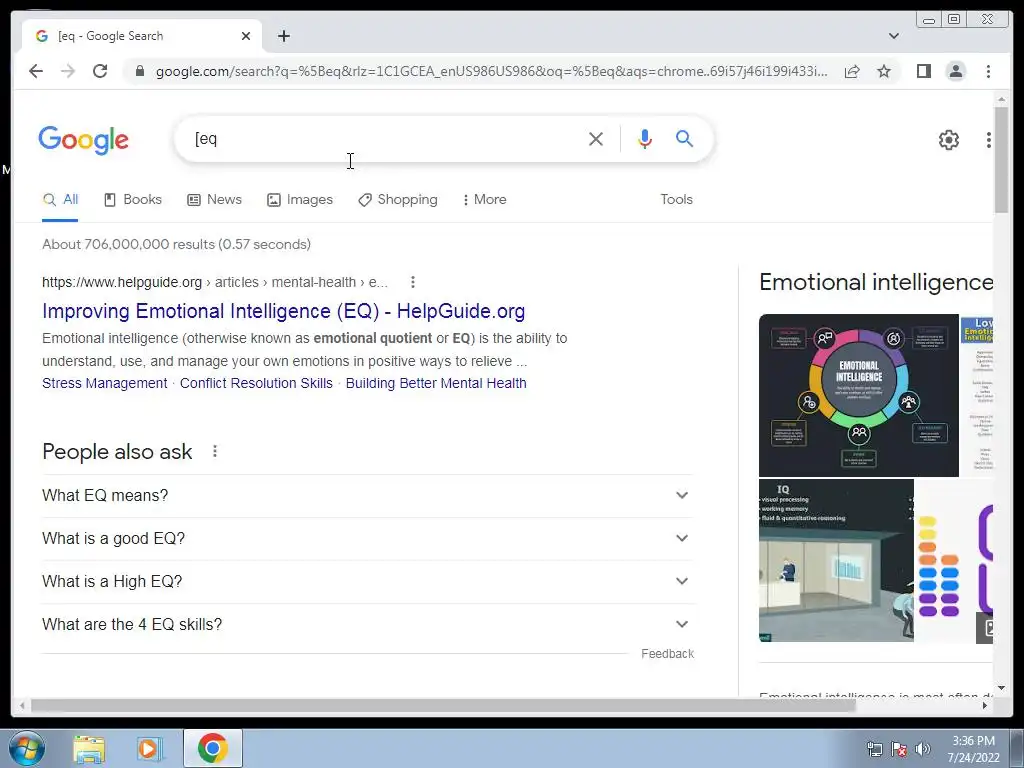Run search with the magnifier icon

684,138
